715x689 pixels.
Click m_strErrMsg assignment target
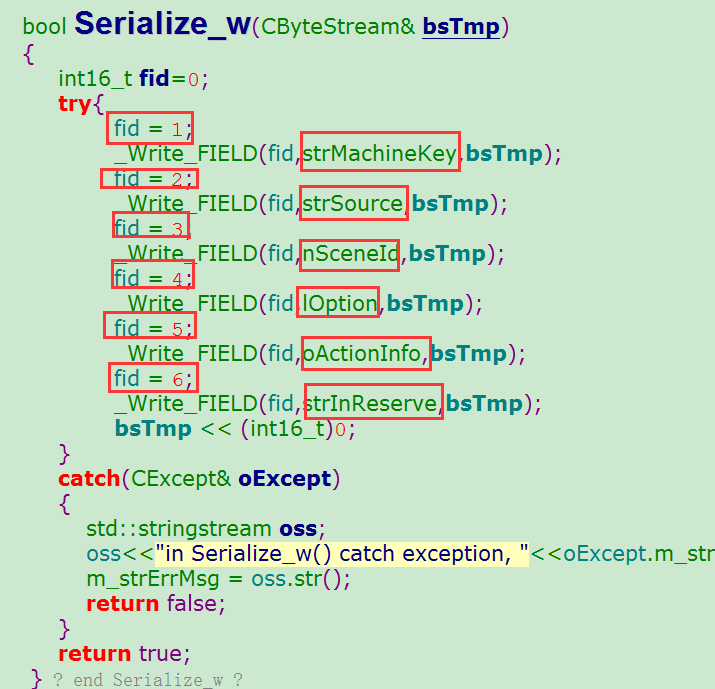(153, 579)
